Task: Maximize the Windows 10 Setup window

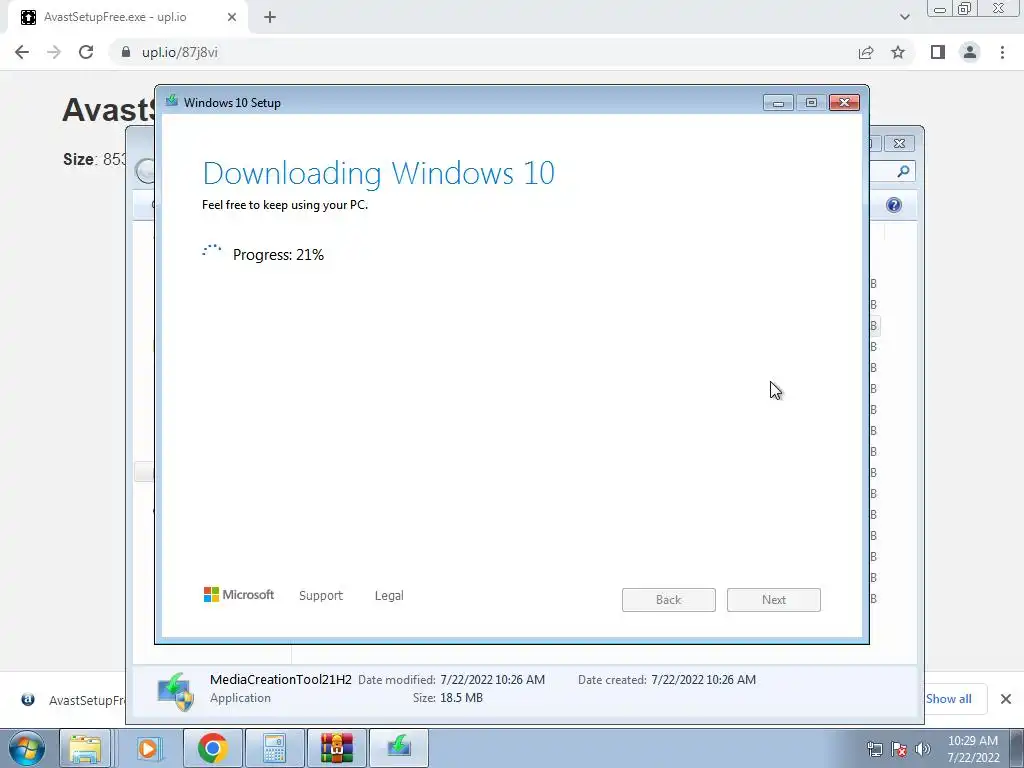Action: pyautogui.click(x=811, y=103)
